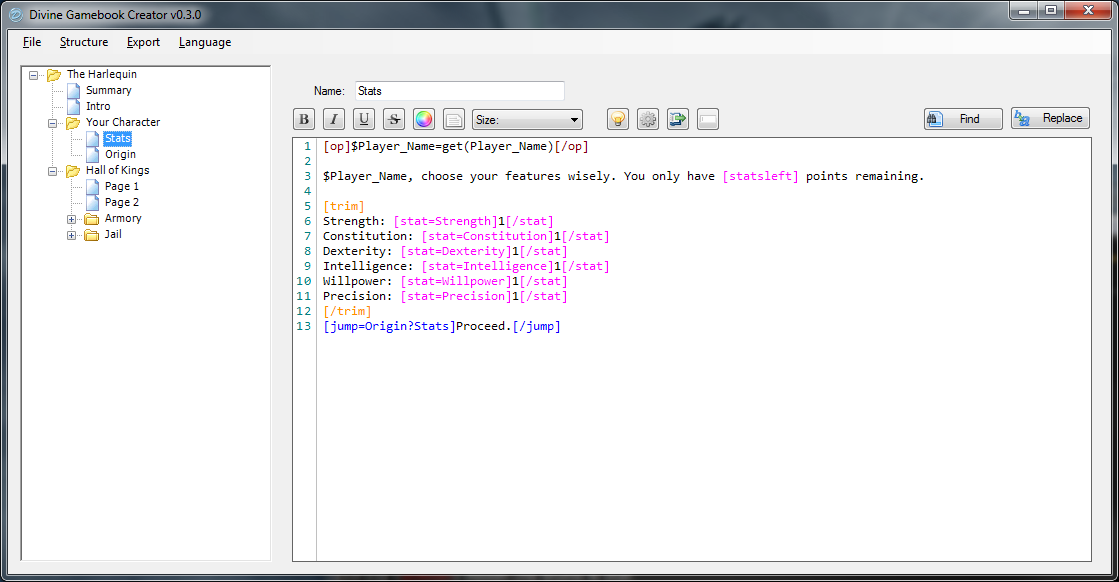Click the Stats page document icon
Viewport: 1119px width, 582px height.
pos(92,138)
